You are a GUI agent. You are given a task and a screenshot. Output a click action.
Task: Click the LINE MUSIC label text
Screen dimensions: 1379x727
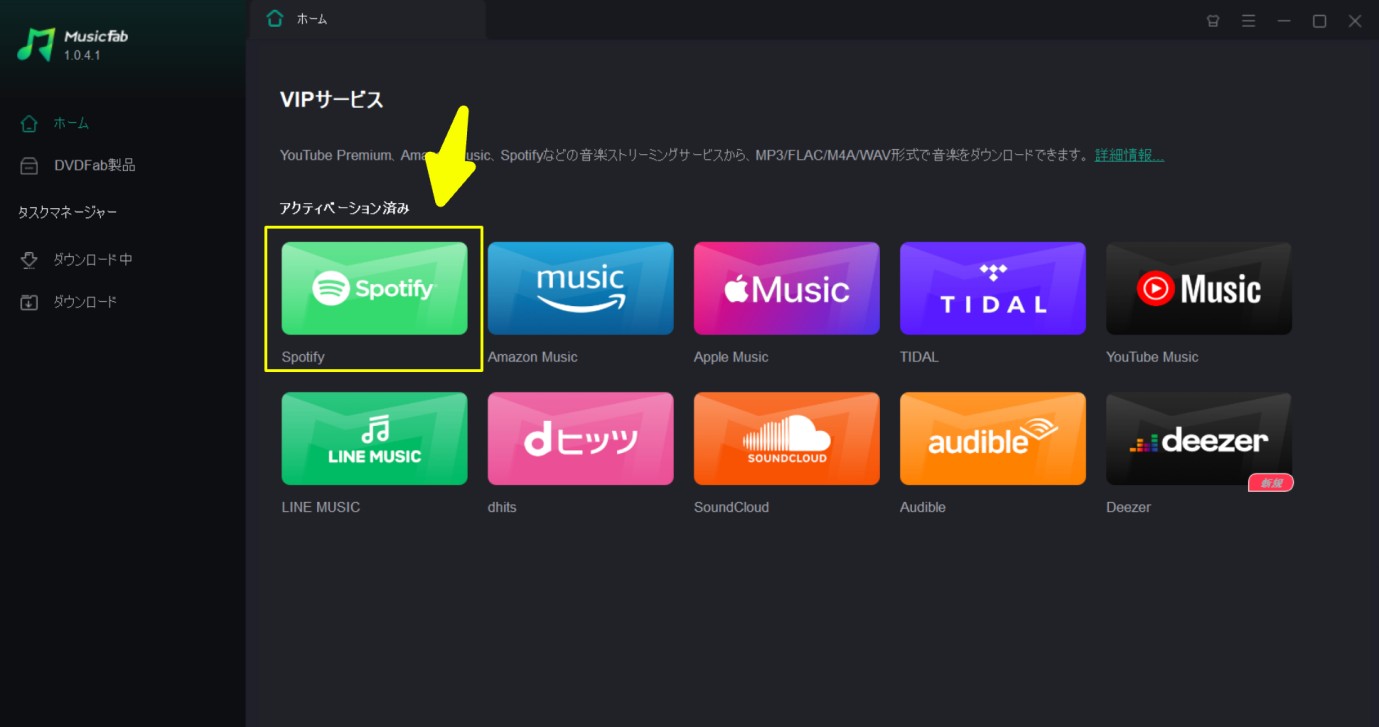321,507
